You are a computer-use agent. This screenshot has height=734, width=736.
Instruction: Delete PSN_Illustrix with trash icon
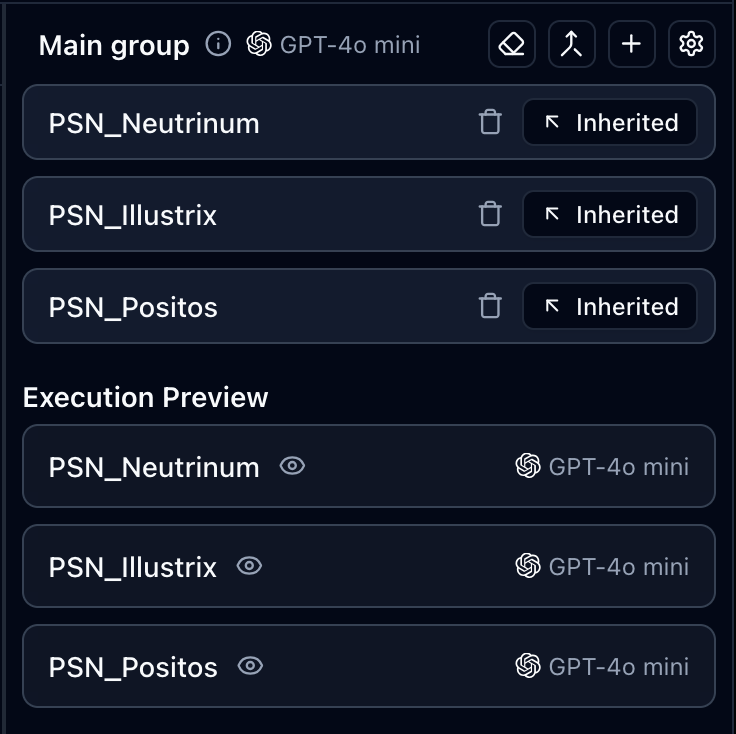pos(490,215)
